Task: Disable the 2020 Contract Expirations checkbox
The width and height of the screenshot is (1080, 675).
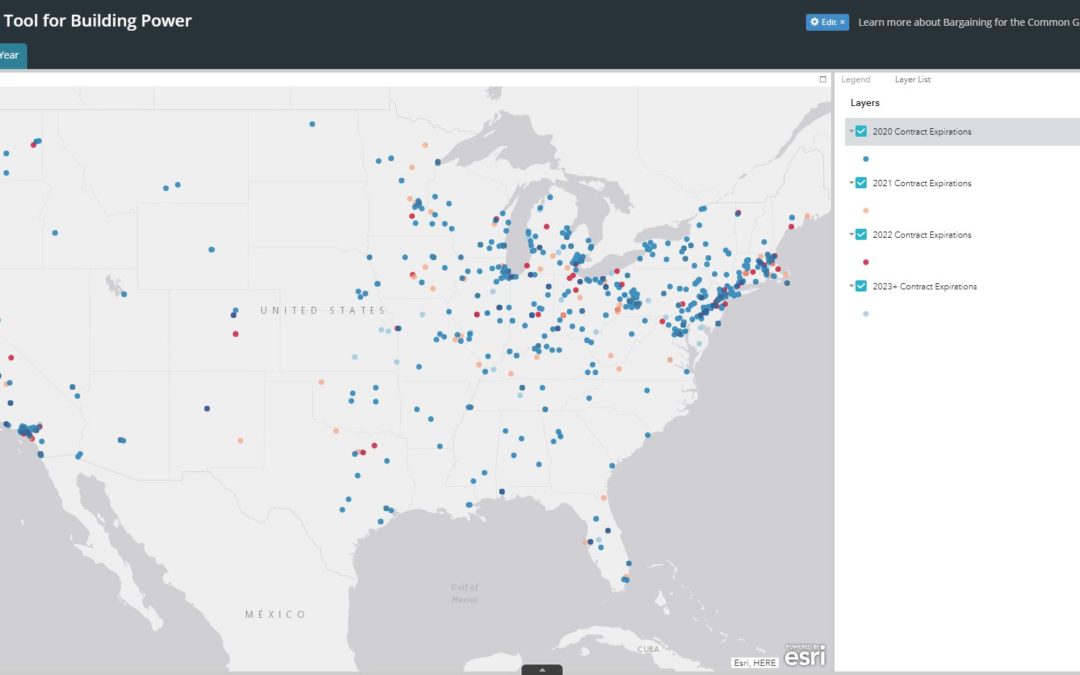Action: [861, 131]
